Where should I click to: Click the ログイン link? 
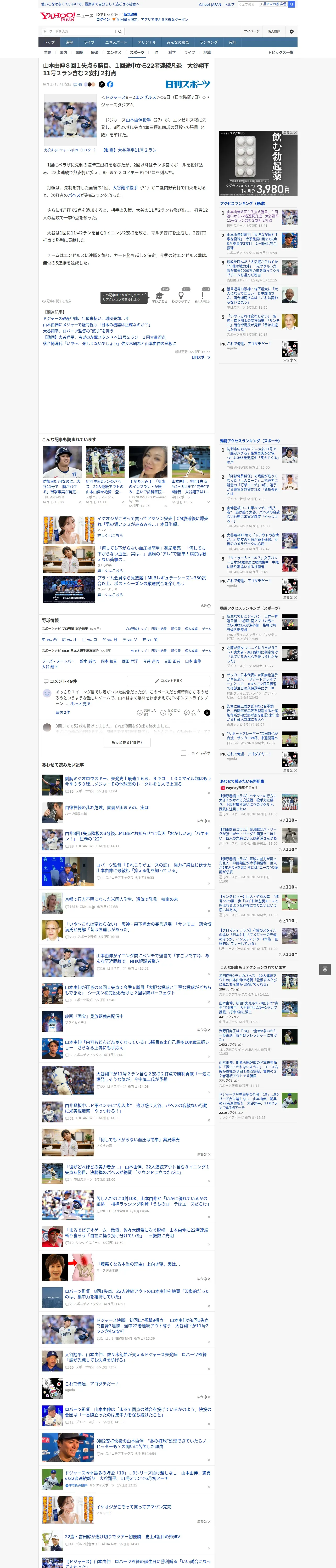point(103,20)
